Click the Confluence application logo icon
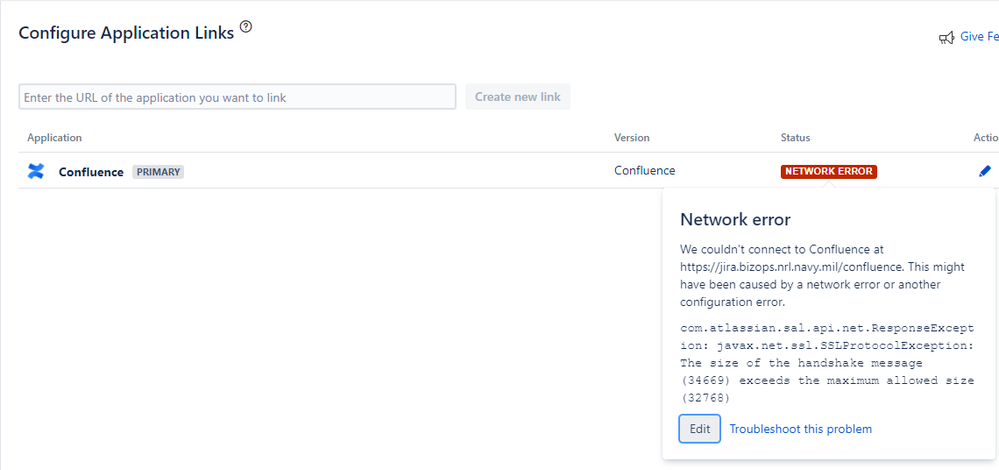The width and height of the screenshot is (999, 470). click(x=36, y=171)
